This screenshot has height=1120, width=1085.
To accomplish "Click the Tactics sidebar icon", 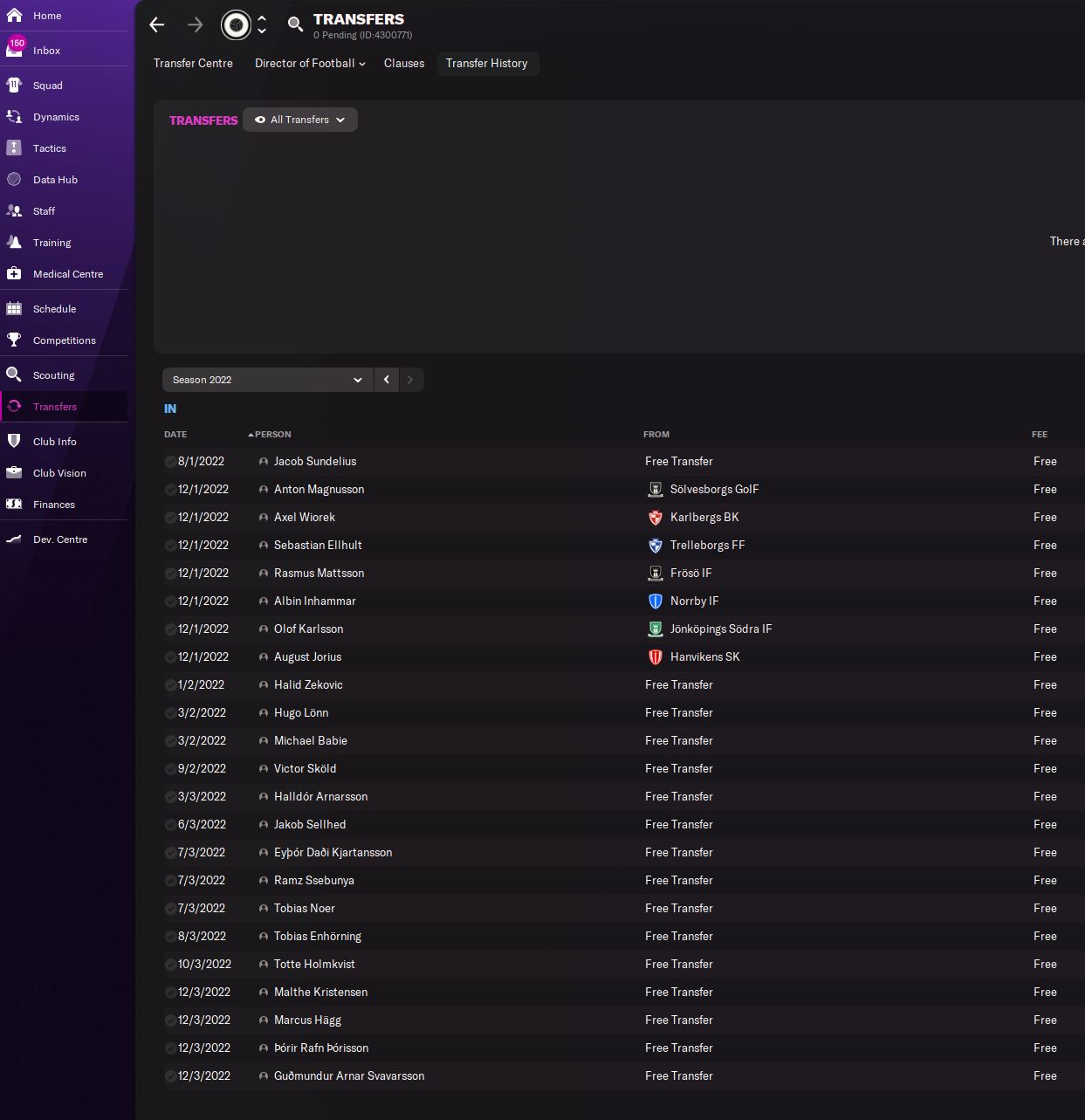I will [x=14, y=148].
